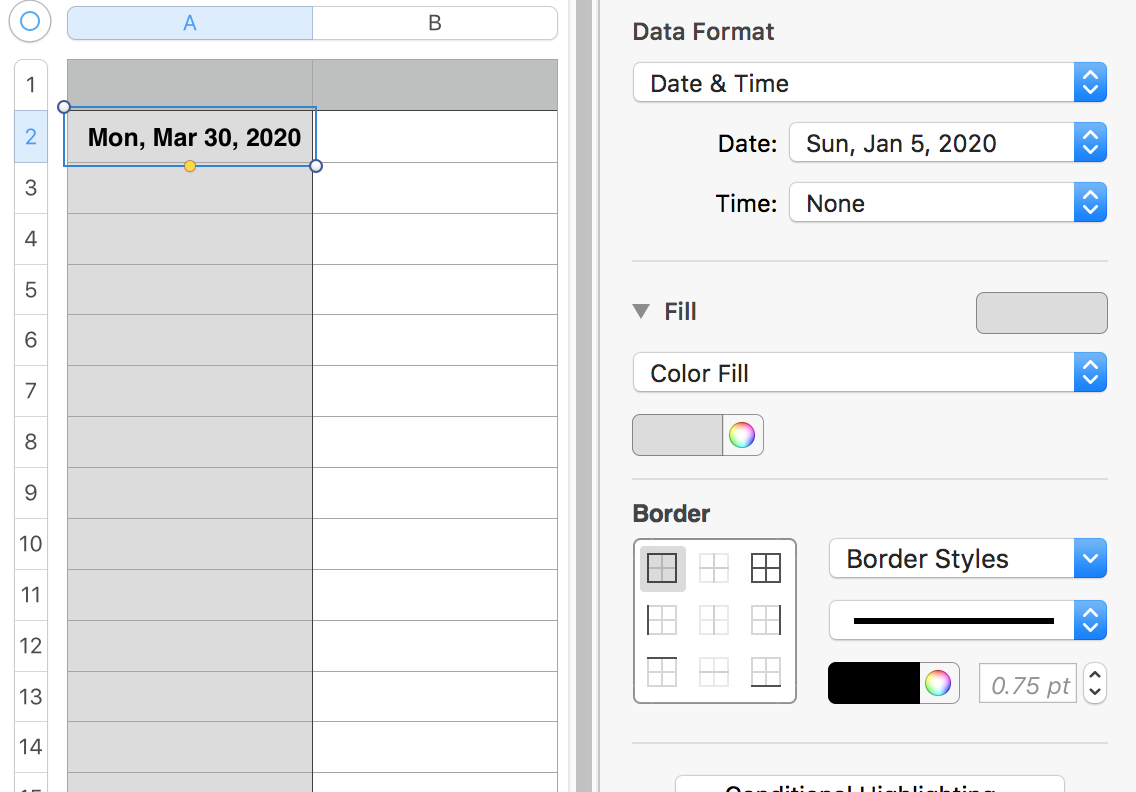The height and width of the screenshot is (792, 1136).
Task: Open the Data Format dropdown
Action: click(x=869, y=83)
